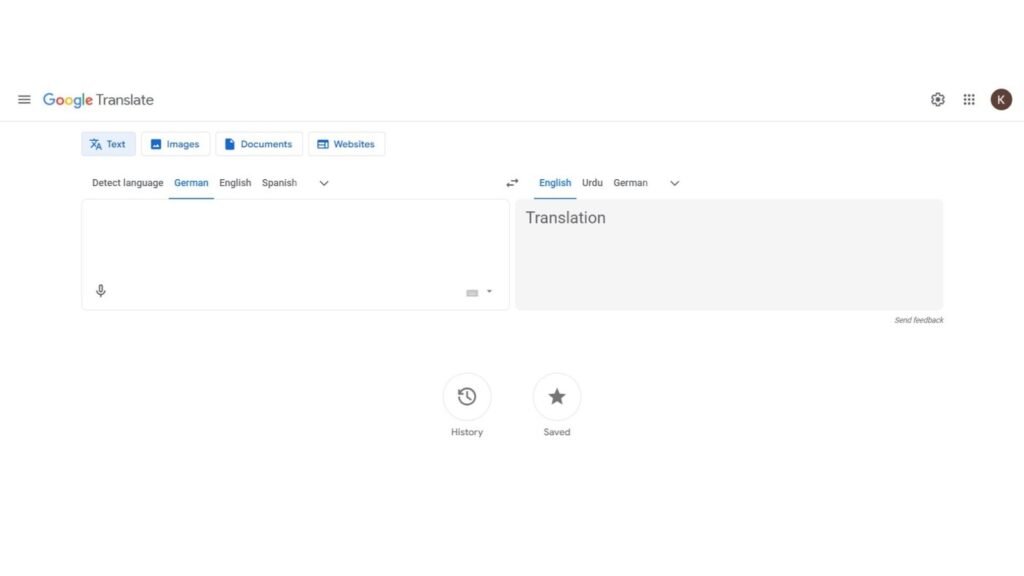The height and width of the screenshot is (576, 1024).
Task: Switch to Websites translation mode
Action: pyautogui.click(x=346, y=144)
